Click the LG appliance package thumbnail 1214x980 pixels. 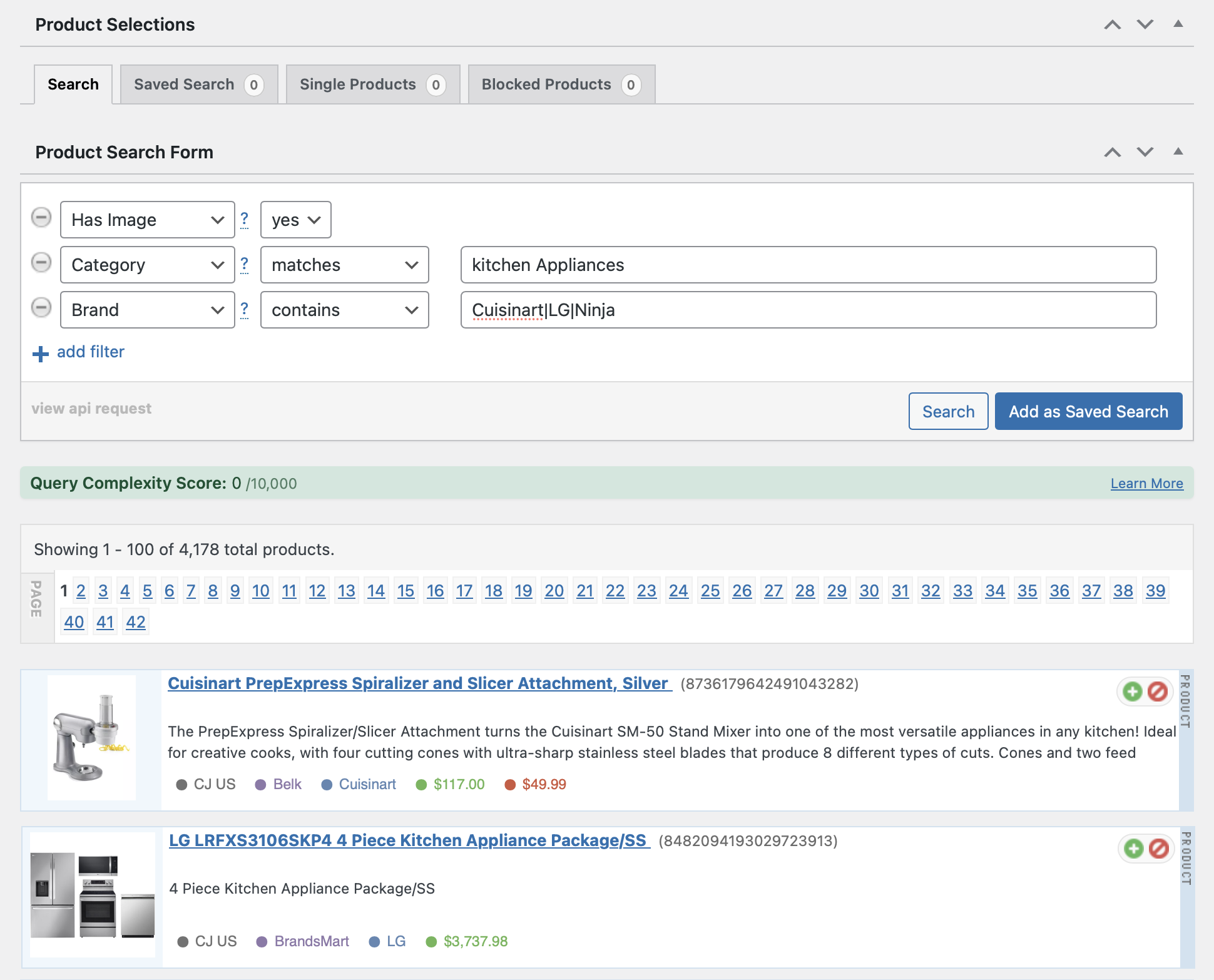coord(93,895)
